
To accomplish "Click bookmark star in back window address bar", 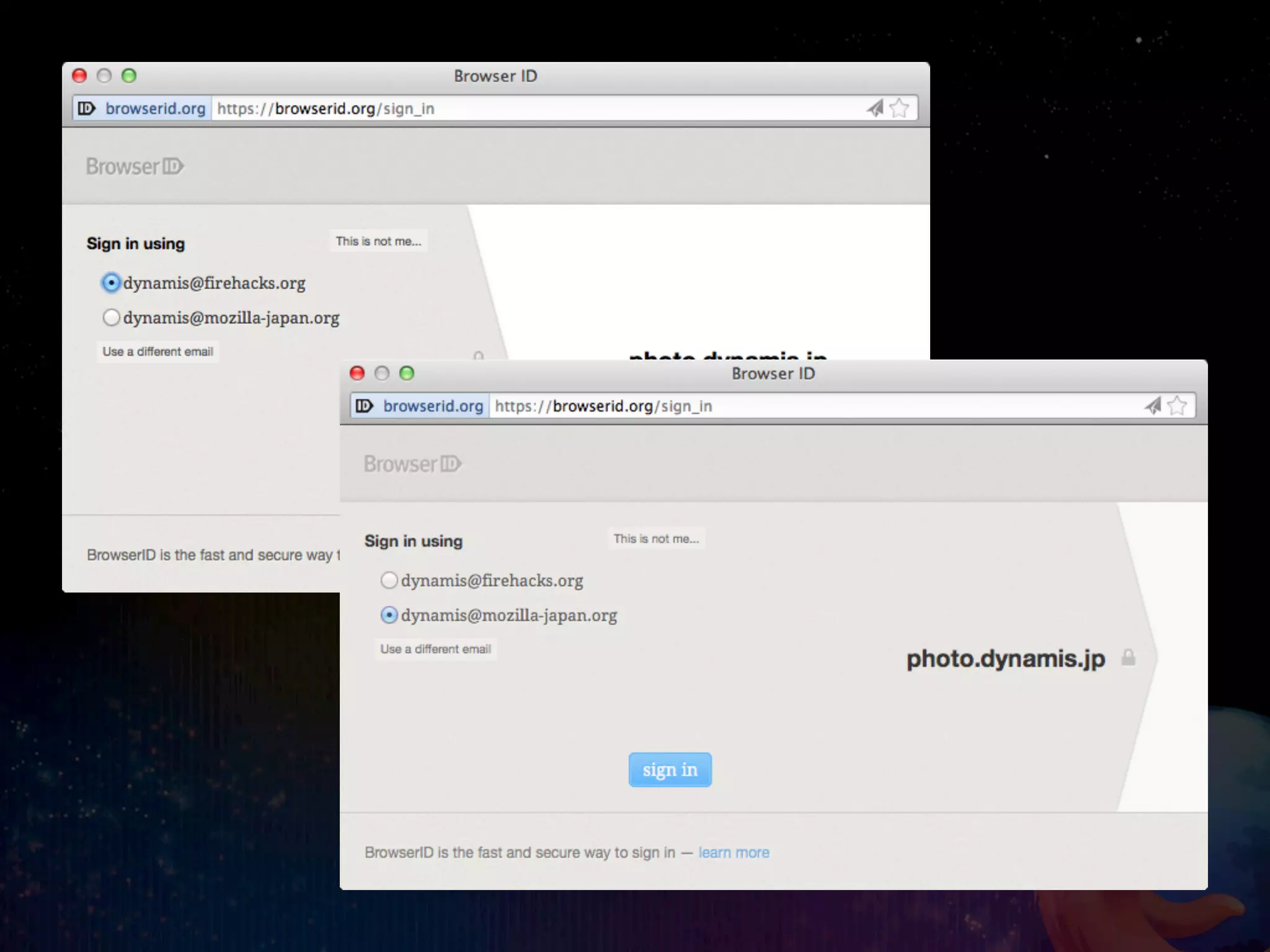I will 899,108.
